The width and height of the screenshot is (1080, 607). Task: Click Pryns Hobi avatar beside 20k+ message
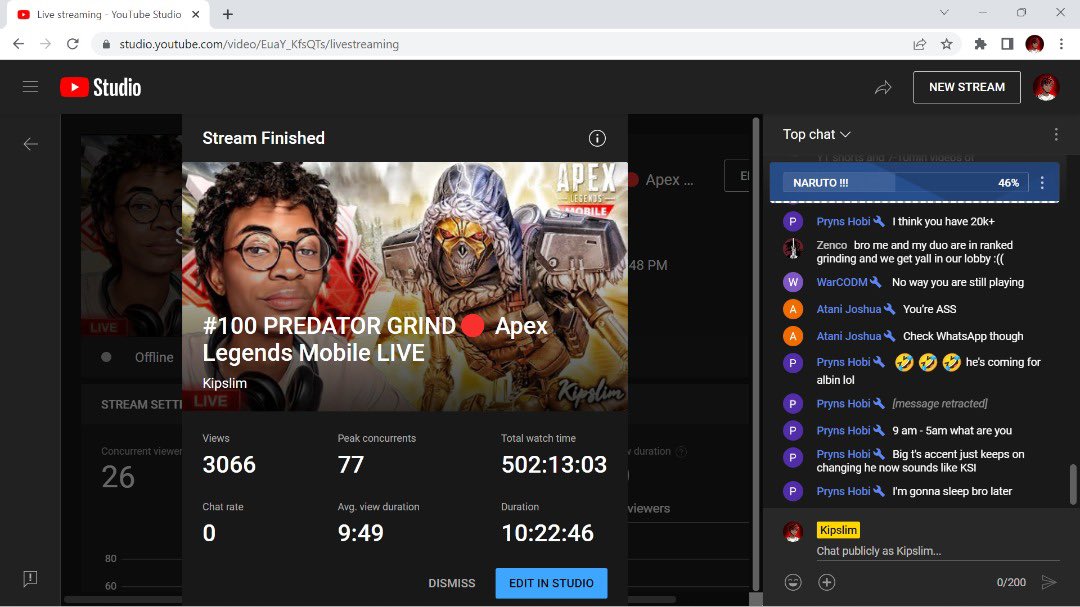[x=793, y=222]
